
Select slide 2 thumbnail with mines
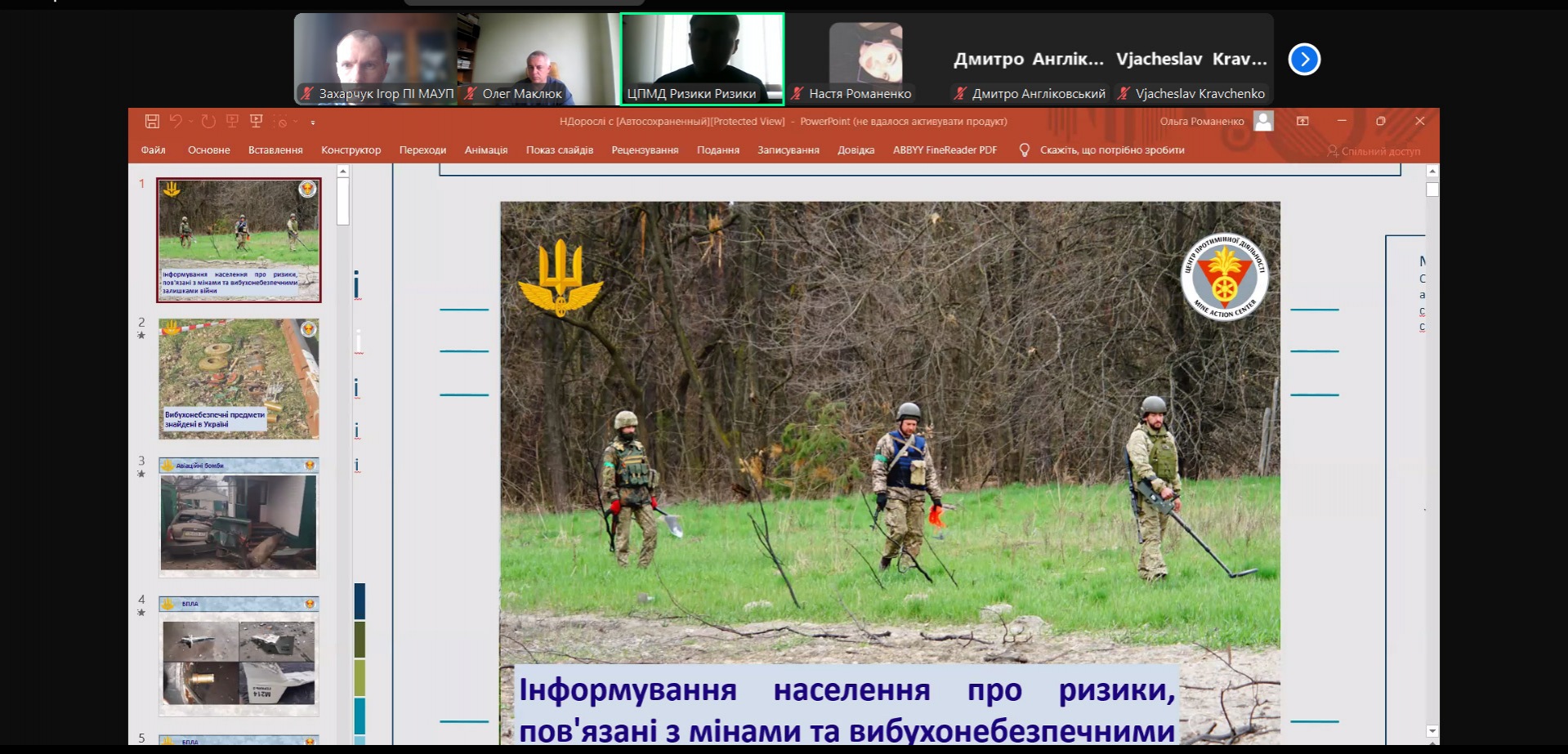(x=239, y=379)
